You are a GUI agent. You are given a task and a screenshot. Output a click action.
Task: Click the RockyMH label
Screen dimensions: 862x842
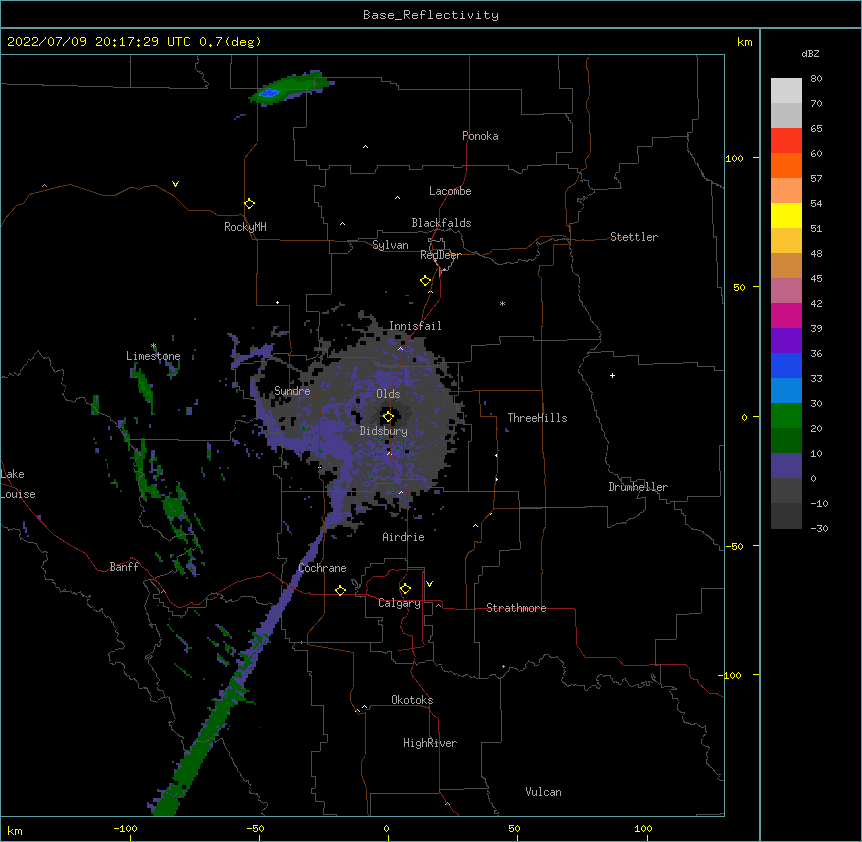click(245, 227)
